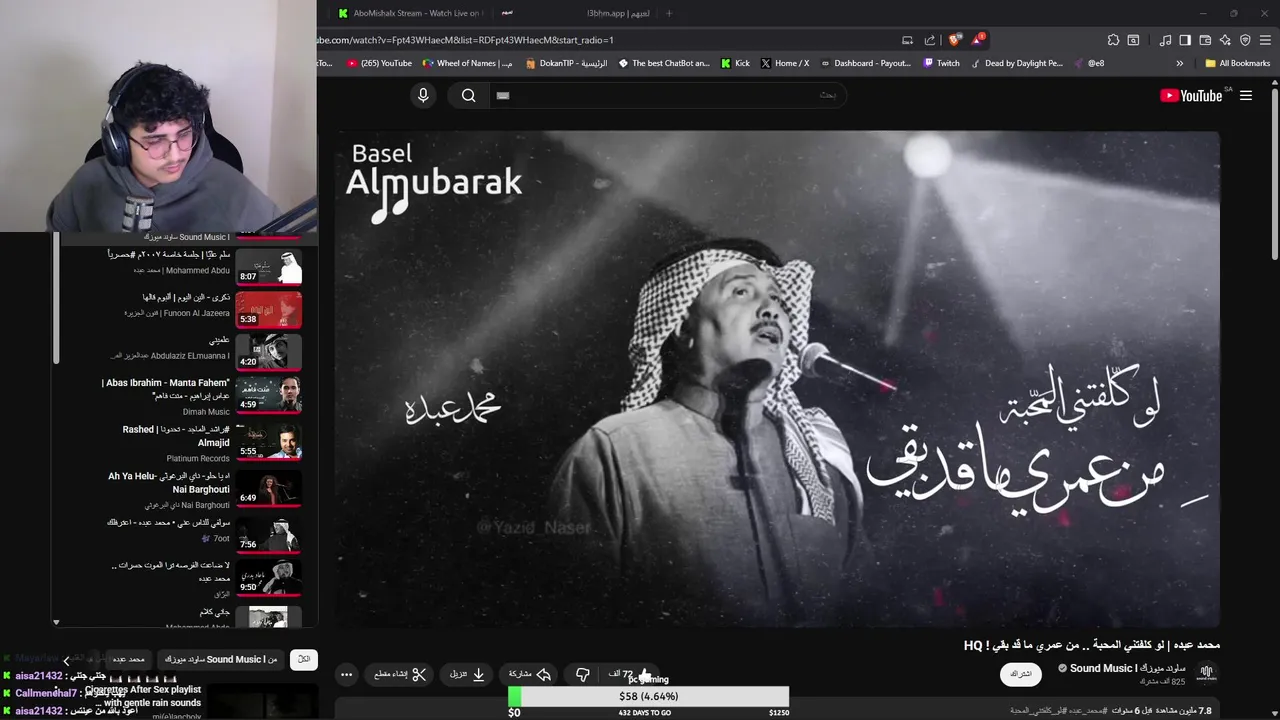Screen dimensions: 1280x720
Task: Click the VPN shield icon in toolbar
Action: click(x=1245, y=40)
